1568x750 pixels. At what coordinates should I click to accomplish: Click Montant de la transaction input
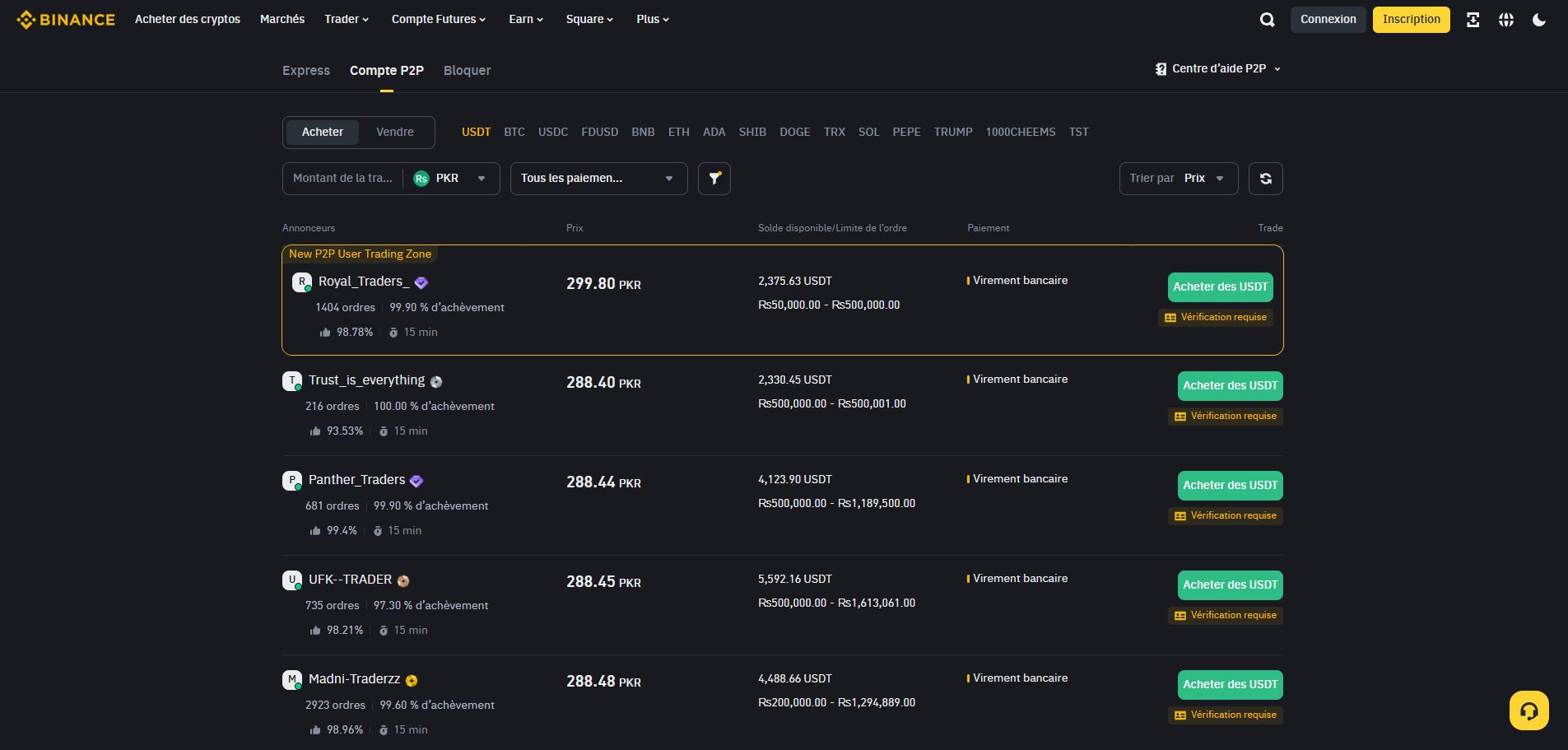coord(342,179)
